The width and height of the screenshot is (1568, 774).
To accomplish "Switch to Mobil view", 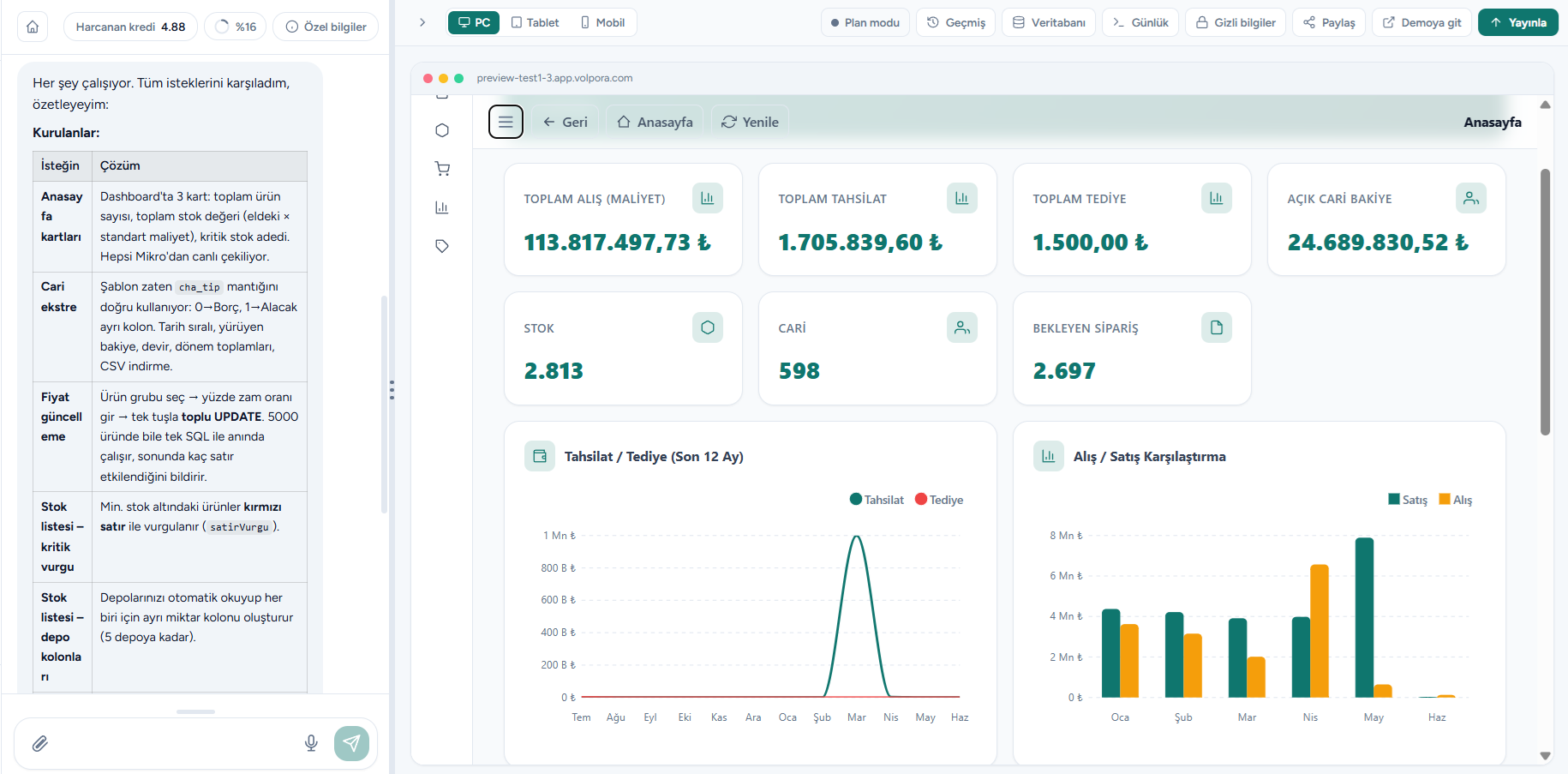I will [x=602, y=22].
